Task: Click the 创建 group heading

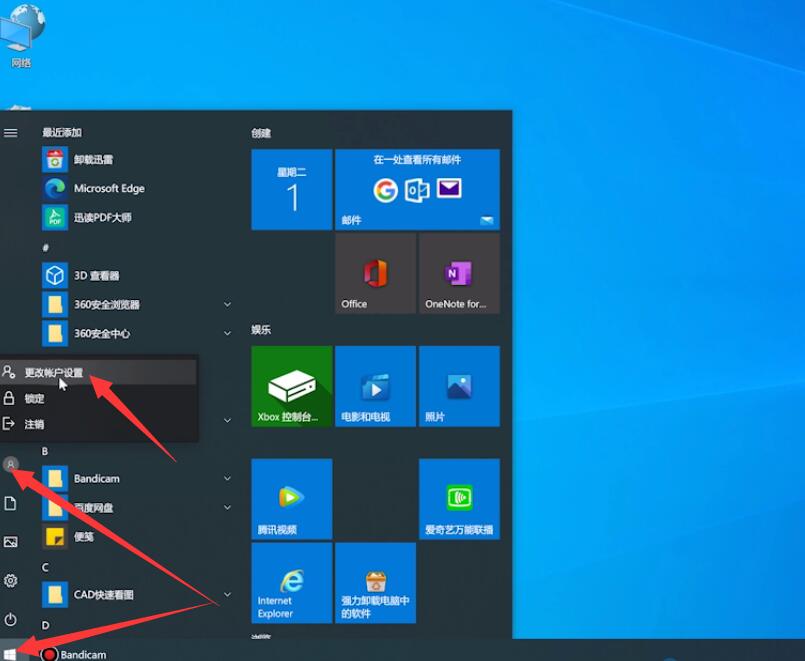Action: point(261,133)
